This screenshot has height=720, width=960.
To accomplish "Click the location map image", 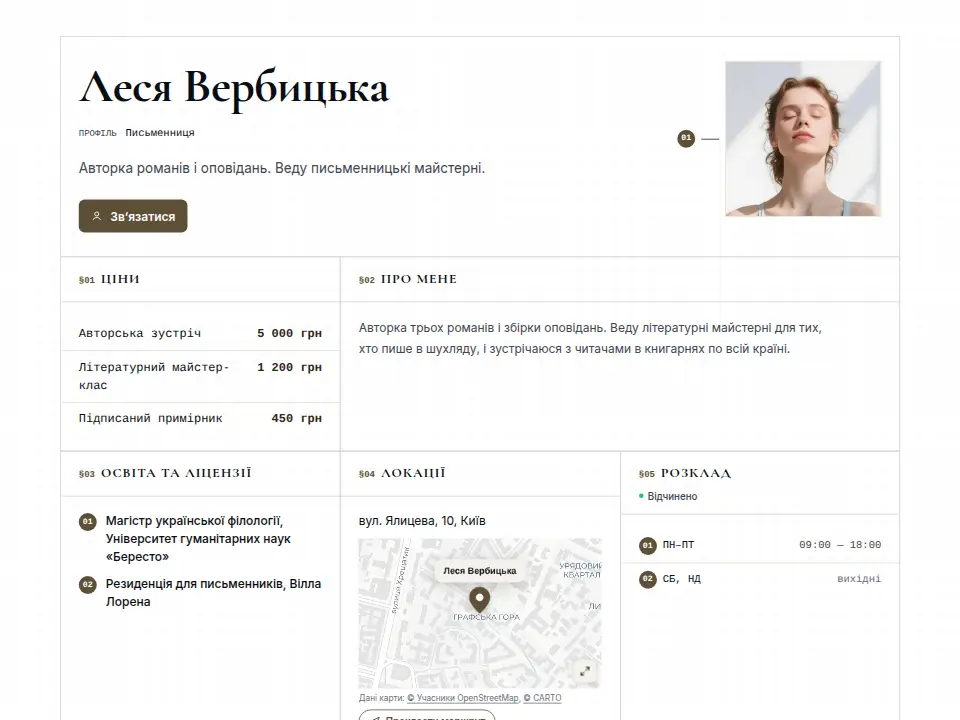I will (x=479, y=613).
